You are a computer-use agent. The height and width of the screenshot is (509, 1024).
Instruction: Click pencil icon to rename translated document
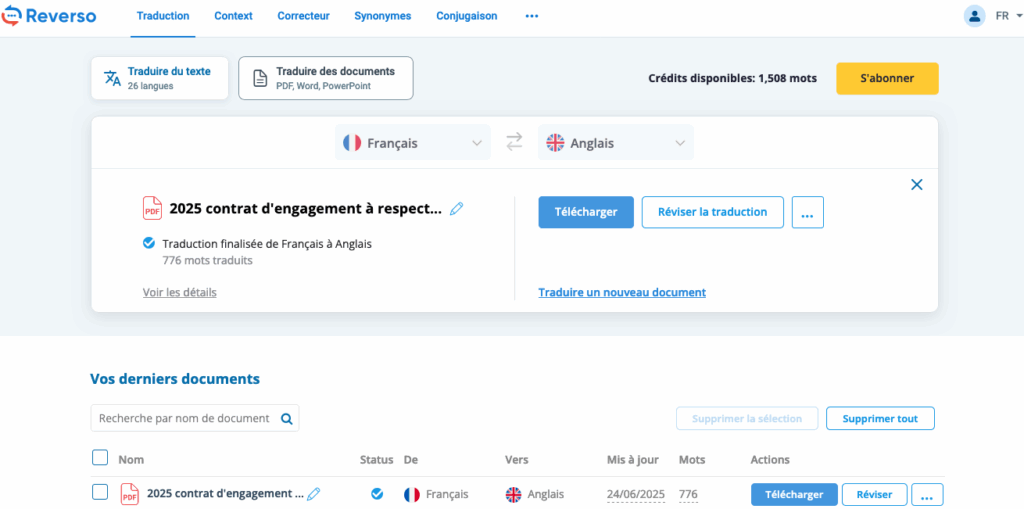pos(457,209)
